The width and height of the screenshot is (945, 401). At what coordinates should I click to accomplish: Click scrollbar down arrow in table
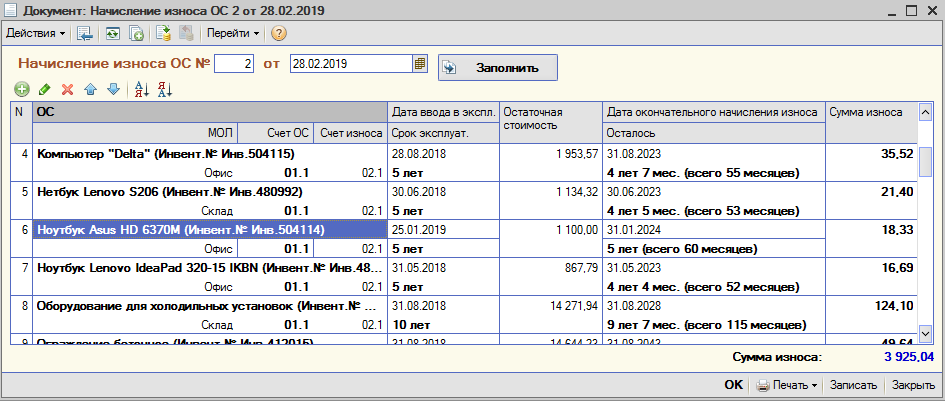pos(925,332)
